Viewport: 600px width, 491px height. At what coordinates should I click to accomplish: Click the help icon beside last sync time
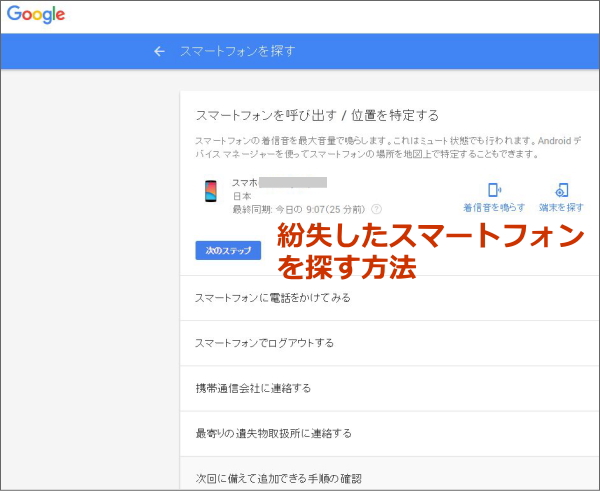pos(376,209)
